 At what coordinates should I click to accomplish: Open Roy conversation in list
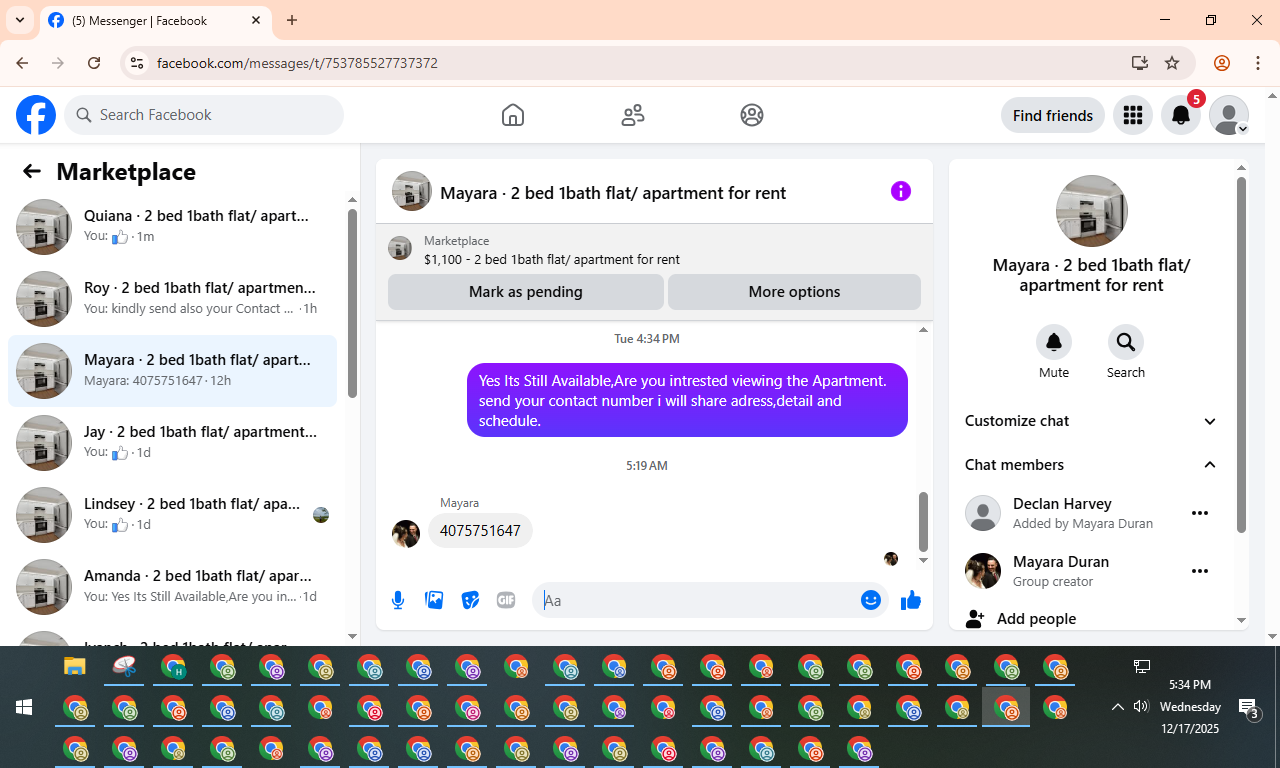point(172,299)
